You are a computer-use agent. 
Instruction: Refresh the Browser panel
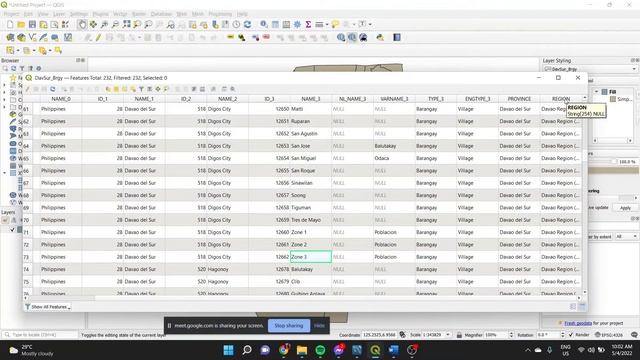coord(13,69)
